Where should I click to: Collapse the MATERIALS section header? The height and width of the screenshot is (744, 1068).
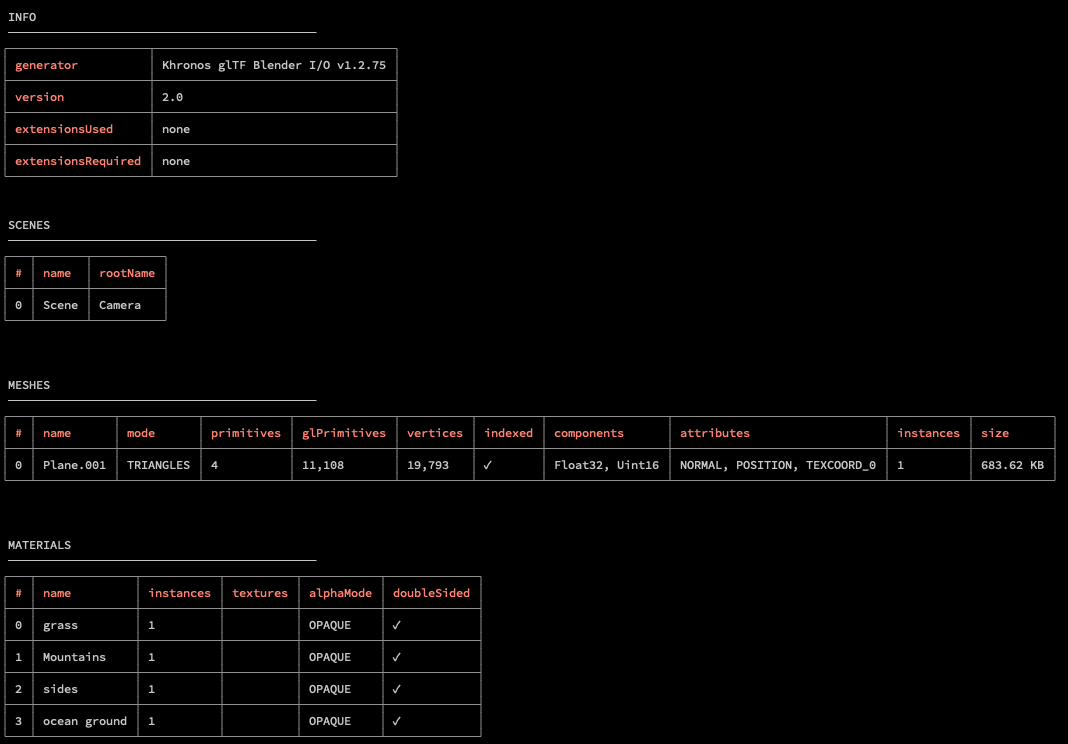[39, 545]
